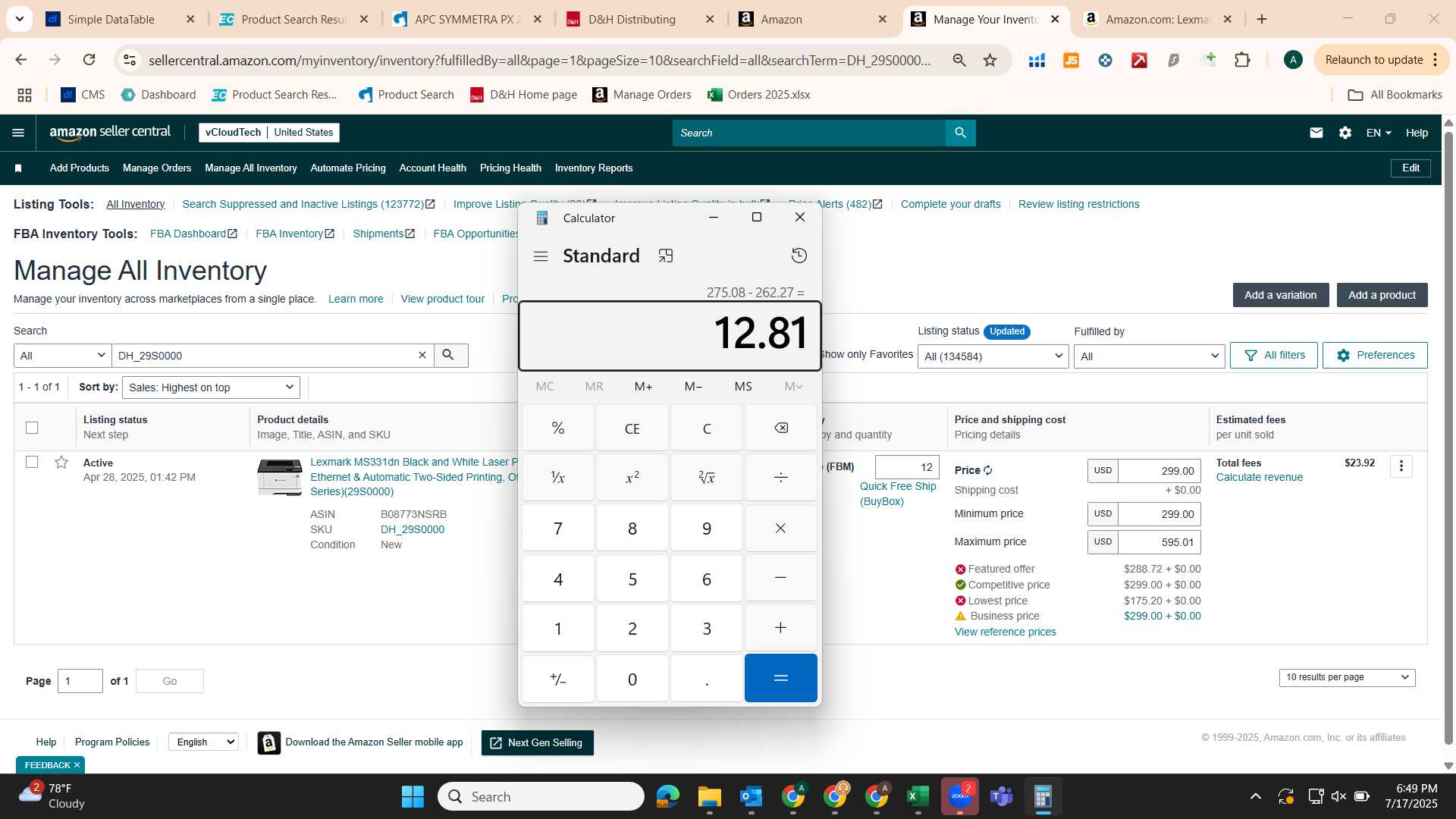Open the Preferences button

1375,355
